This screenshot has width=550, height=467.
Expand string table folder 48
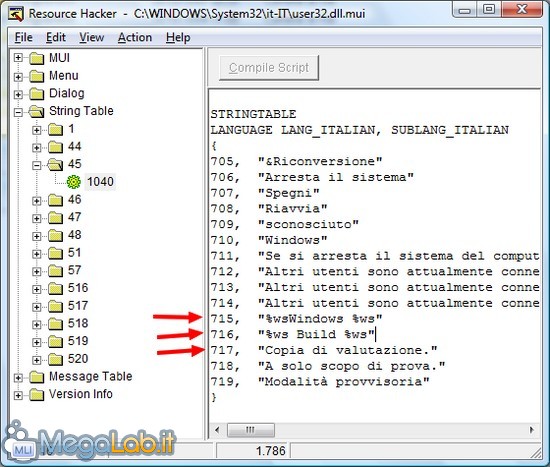pos(36,236)
